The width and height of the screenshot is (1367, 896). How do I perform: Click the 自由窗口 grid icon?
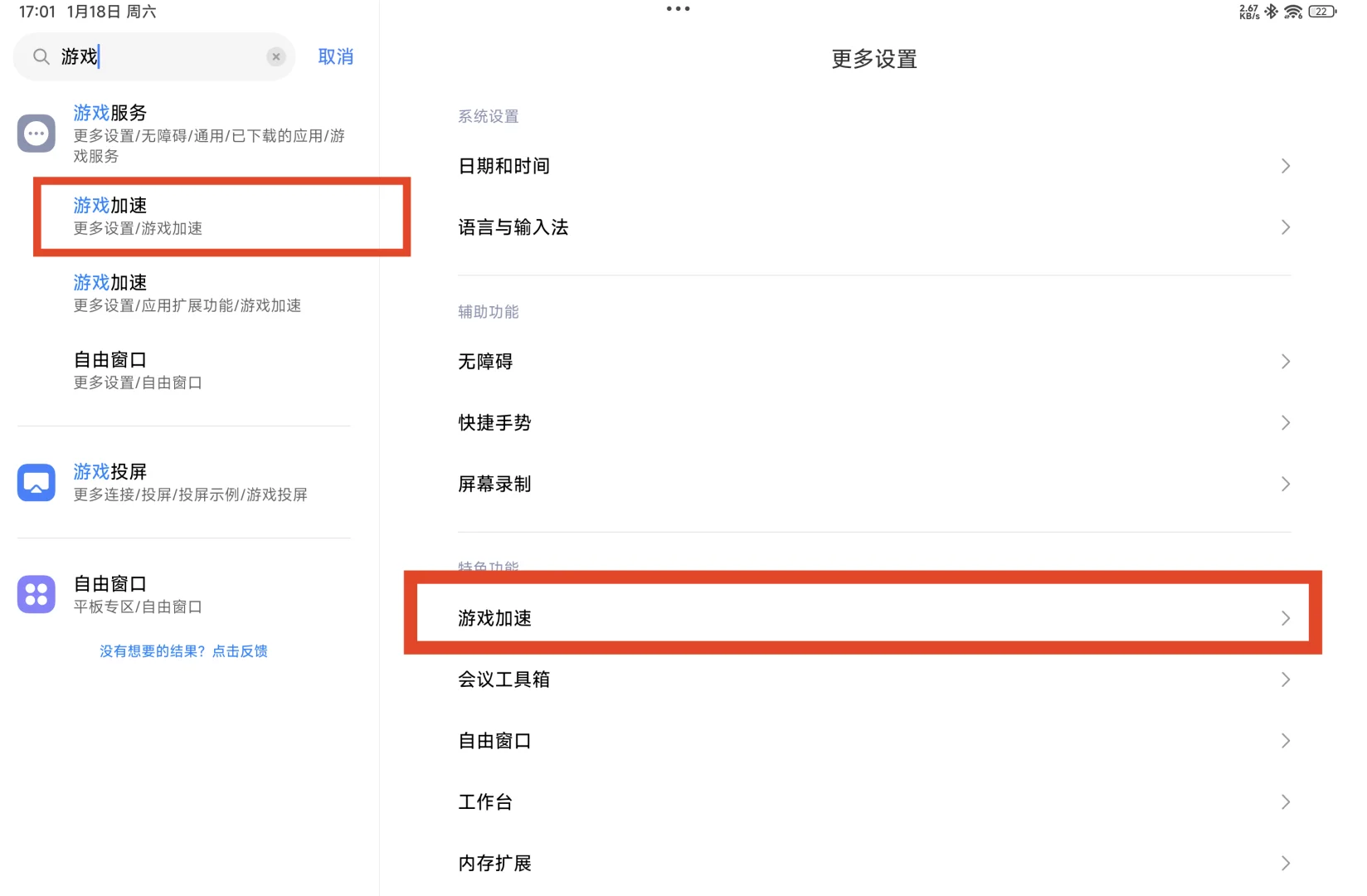coord(36,594)
